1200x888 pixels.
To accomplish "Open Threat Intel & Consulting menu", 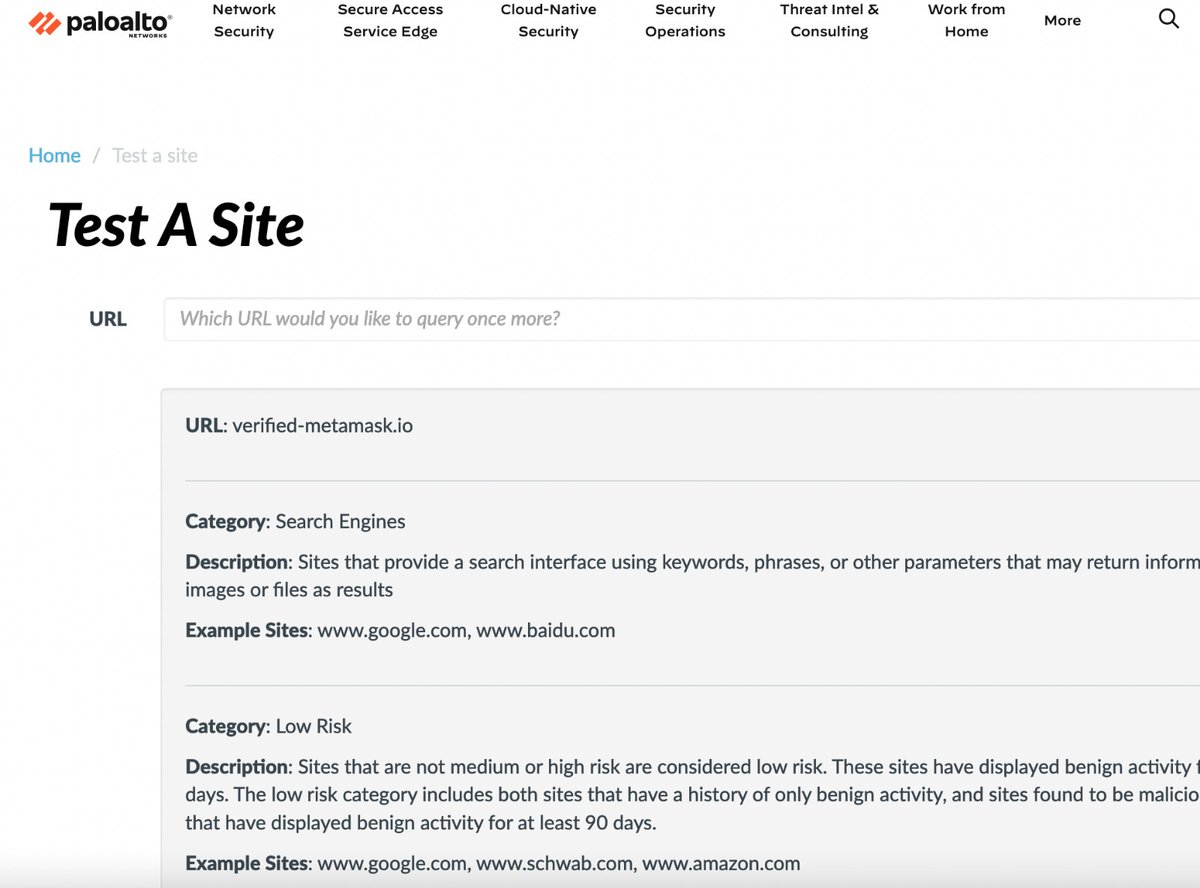I will pos(829,20).
